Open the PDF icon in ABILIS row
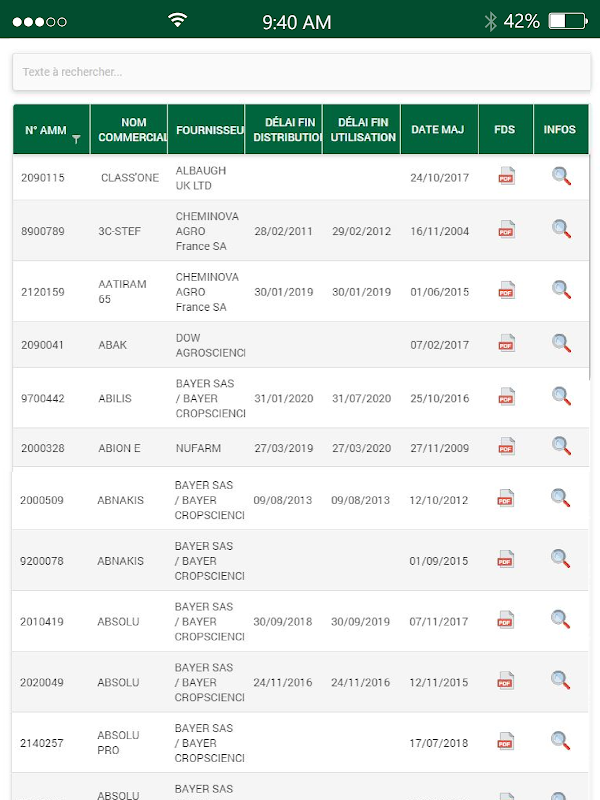The height and width of the screenshot is (800, 600). point(506,397)
